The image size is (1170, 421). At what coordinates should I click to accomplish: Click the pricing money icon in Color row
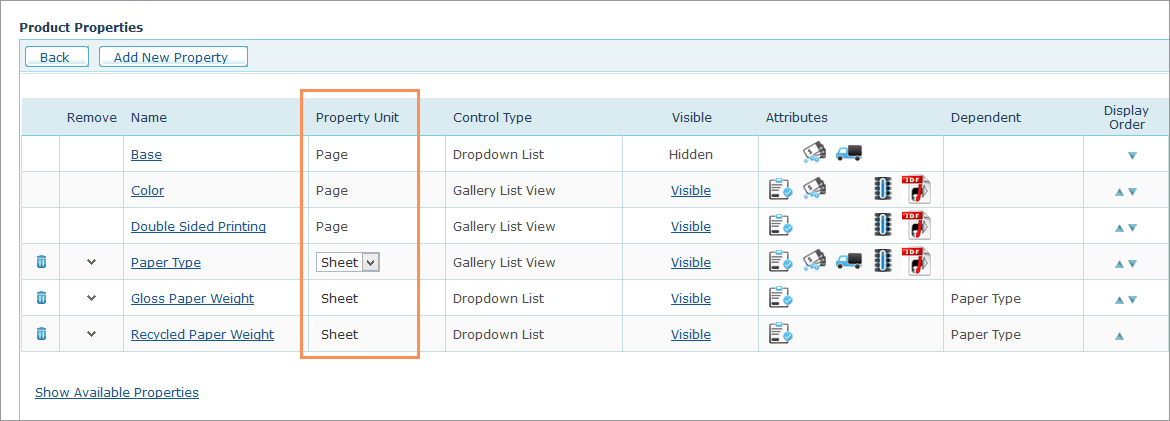point(814,190)
